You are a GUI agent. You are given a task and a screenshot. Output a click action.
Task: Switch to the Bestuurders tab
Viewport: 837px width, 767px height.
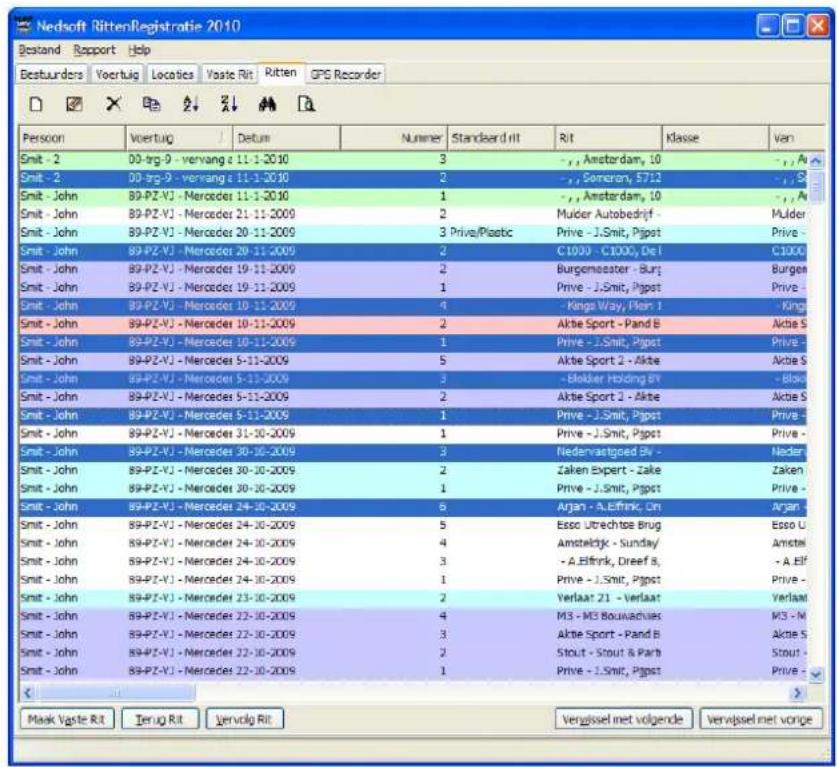coord(52,74)
